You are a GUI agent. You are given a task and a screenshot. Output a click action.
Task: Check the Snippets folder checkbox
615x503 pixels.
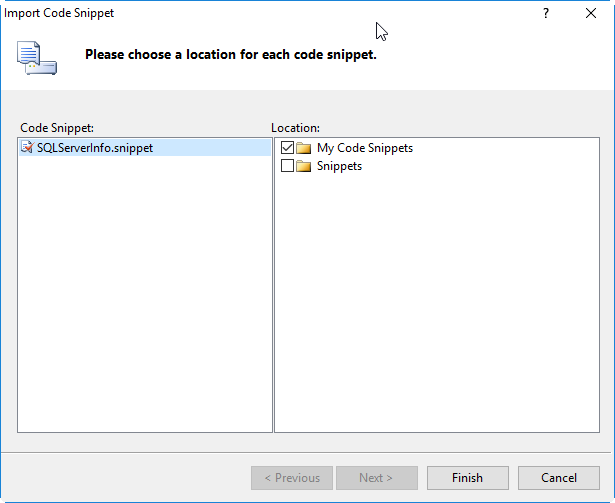(x=288, y=166)
